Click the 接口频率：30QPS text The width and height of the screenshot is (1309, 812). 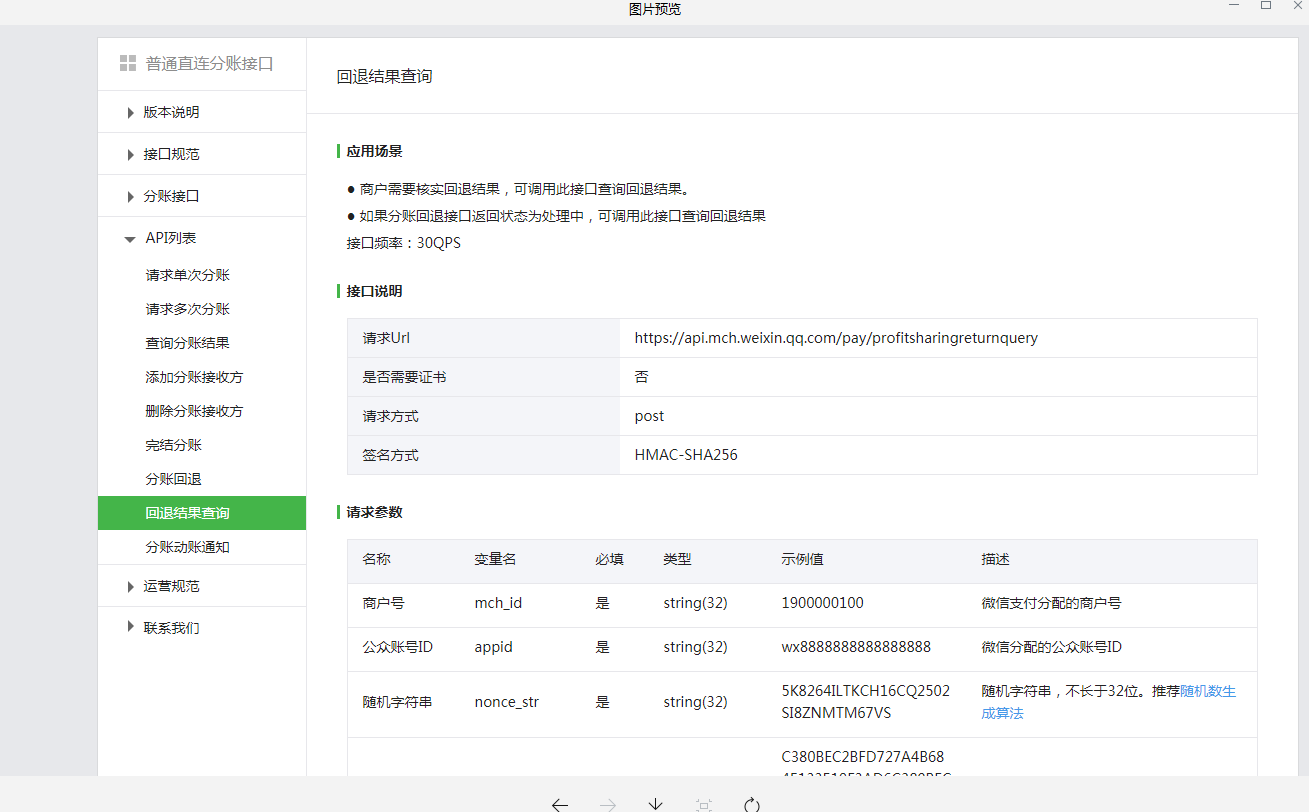coord(404,243)
